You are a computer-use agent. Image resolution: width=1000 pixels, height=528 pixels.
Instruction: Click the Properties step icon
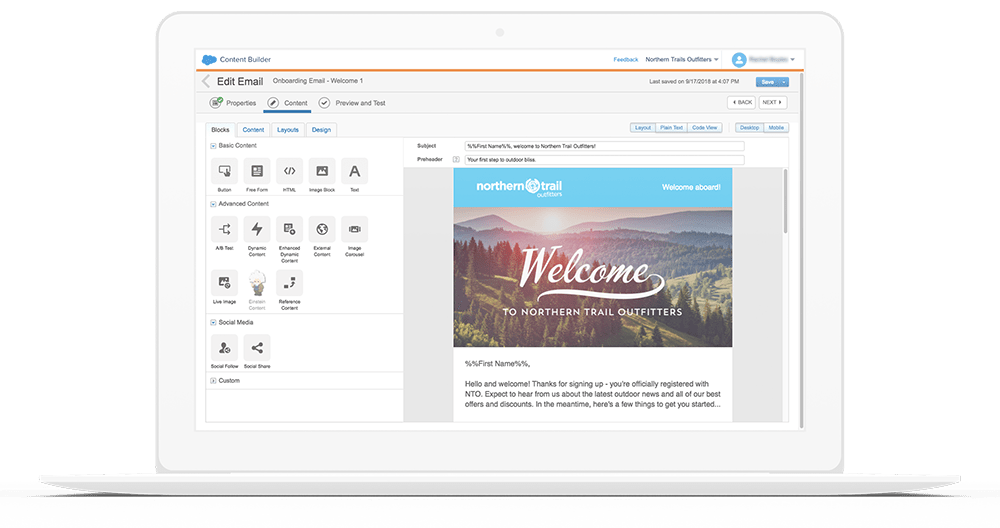click(216, 103)
